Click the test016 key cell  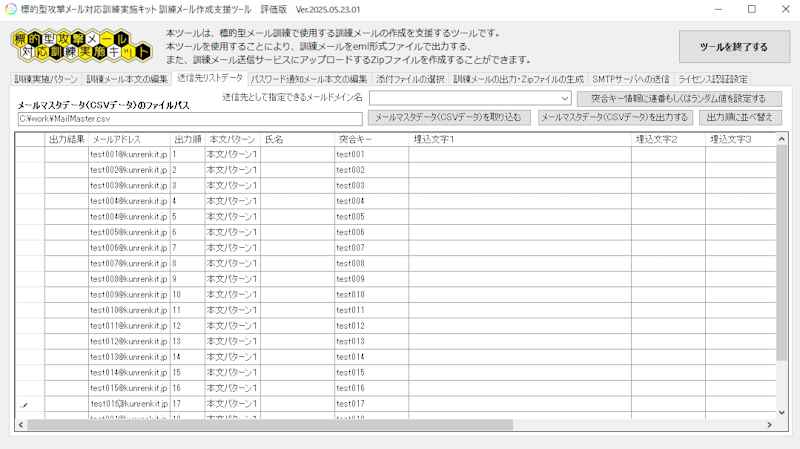[371, 388]
